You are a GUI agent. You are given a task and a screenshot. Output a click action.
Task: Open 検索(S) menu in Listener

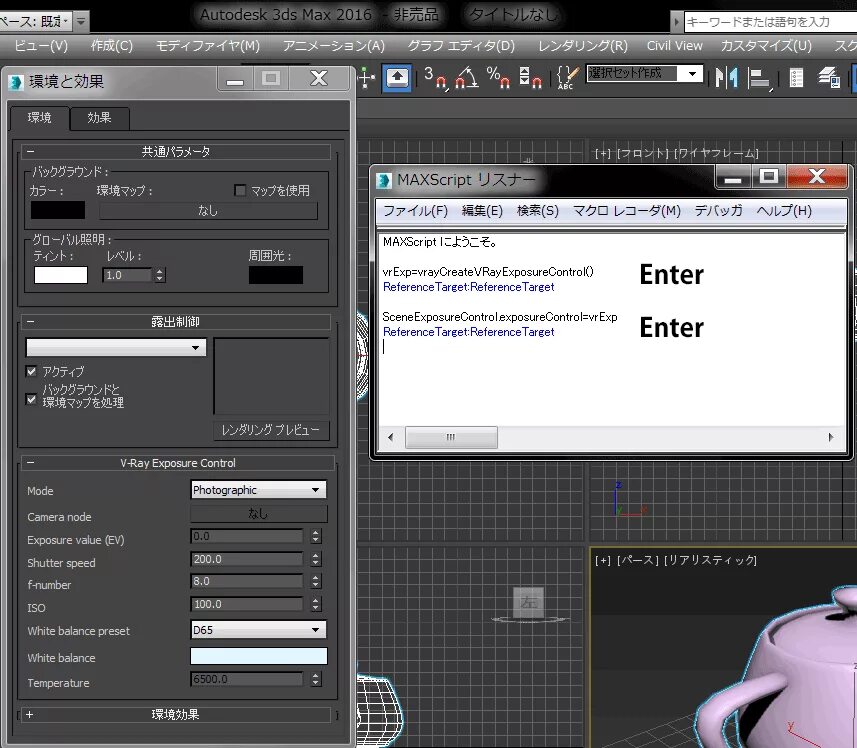click(538, 210)
